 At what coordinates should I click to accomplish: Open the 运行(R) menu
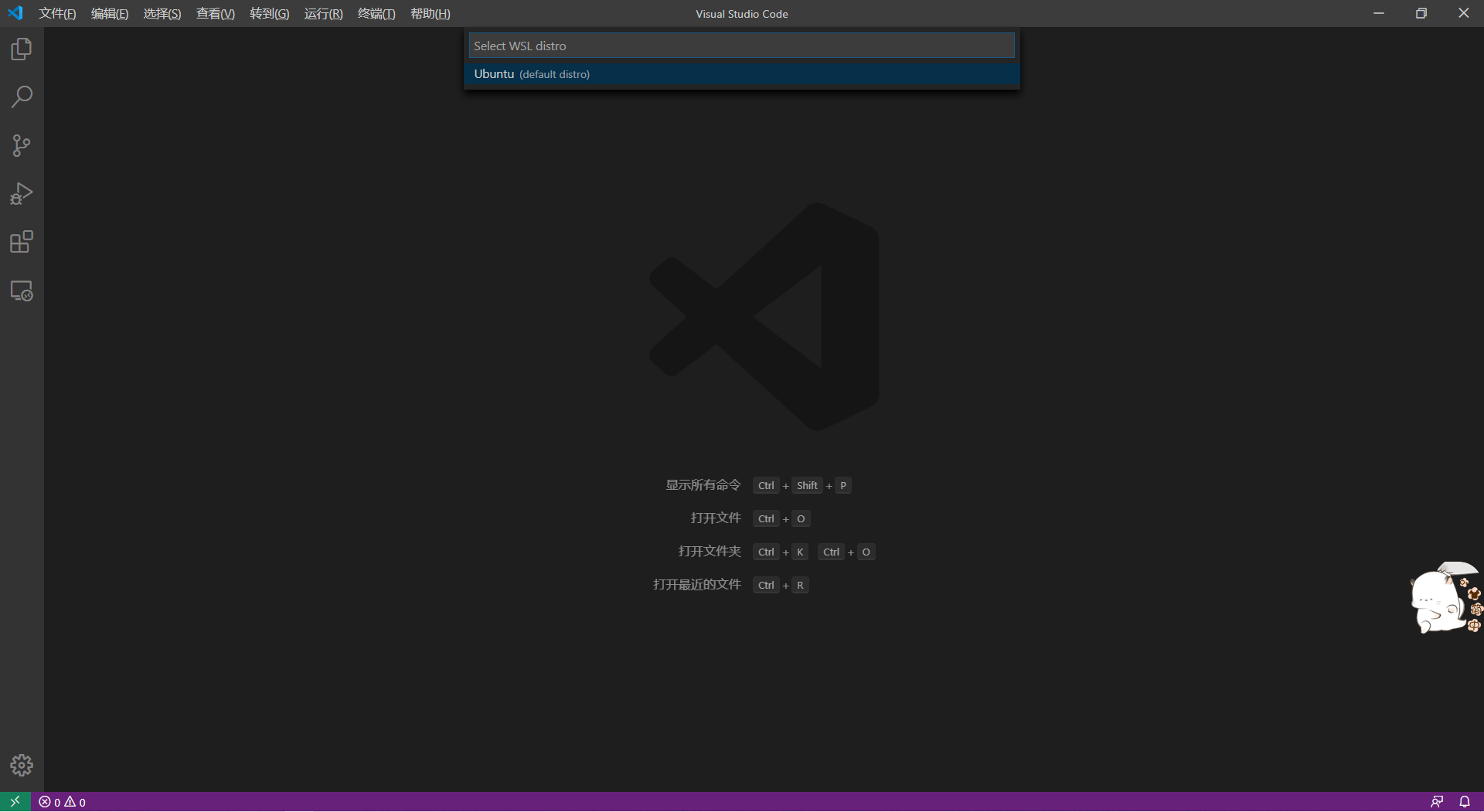[x=324, y=14]
